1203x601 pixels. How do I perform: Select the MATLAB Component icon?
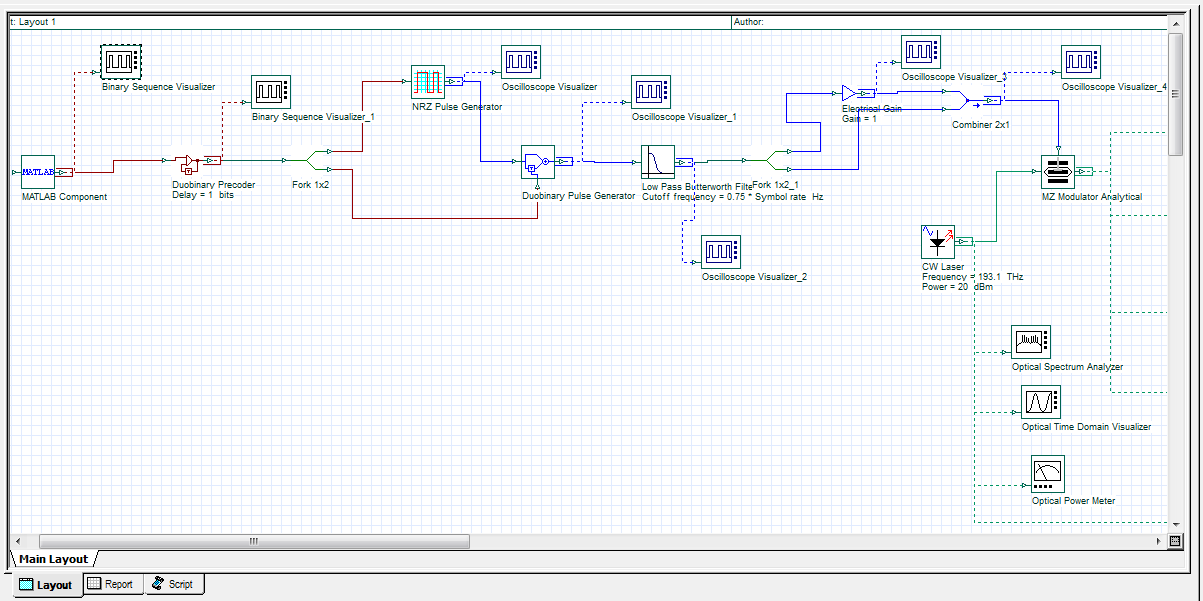coord(38,172)
